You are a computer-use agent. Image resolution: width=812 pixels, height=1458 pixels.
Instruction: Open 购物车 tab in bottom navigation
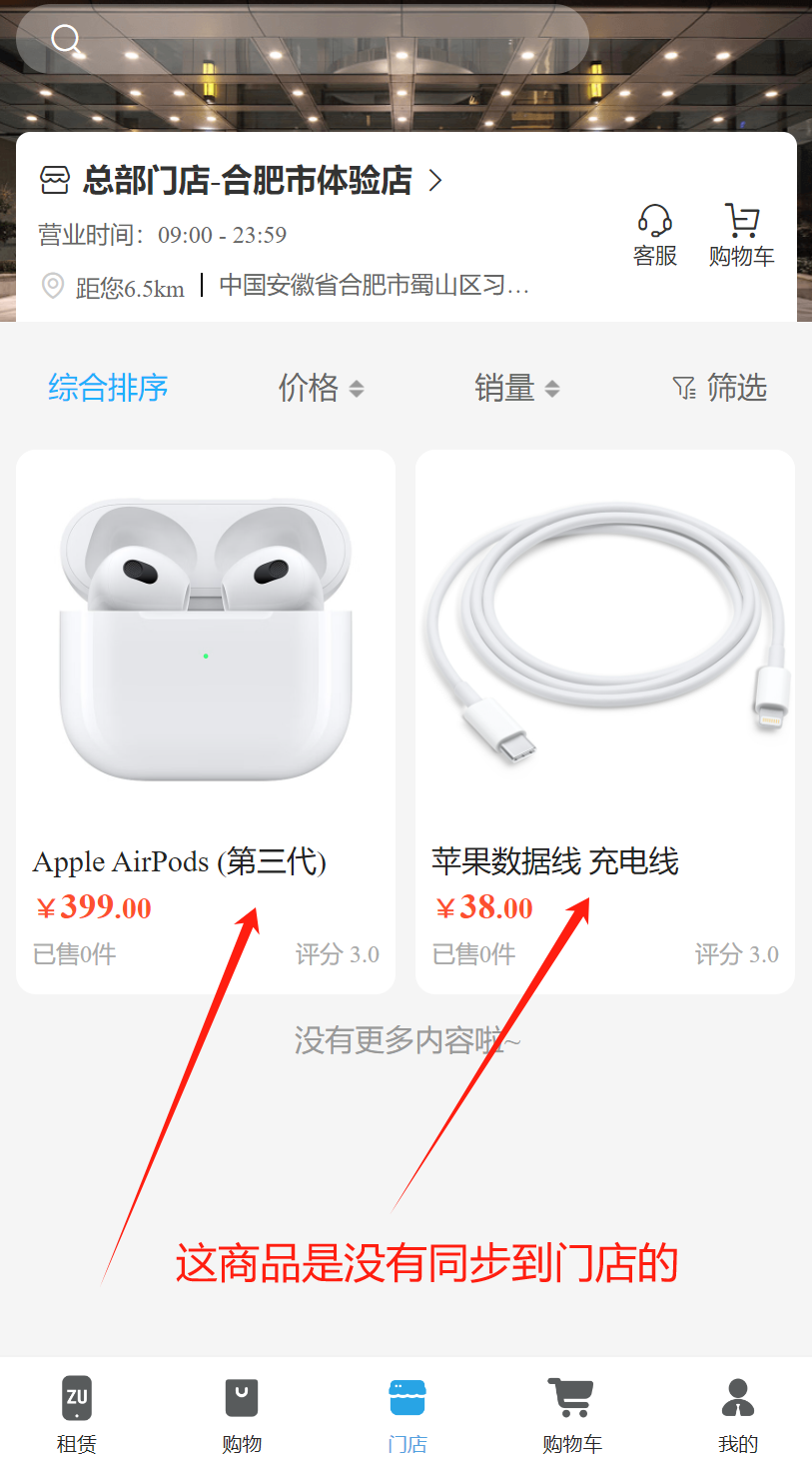(571, 1414)
